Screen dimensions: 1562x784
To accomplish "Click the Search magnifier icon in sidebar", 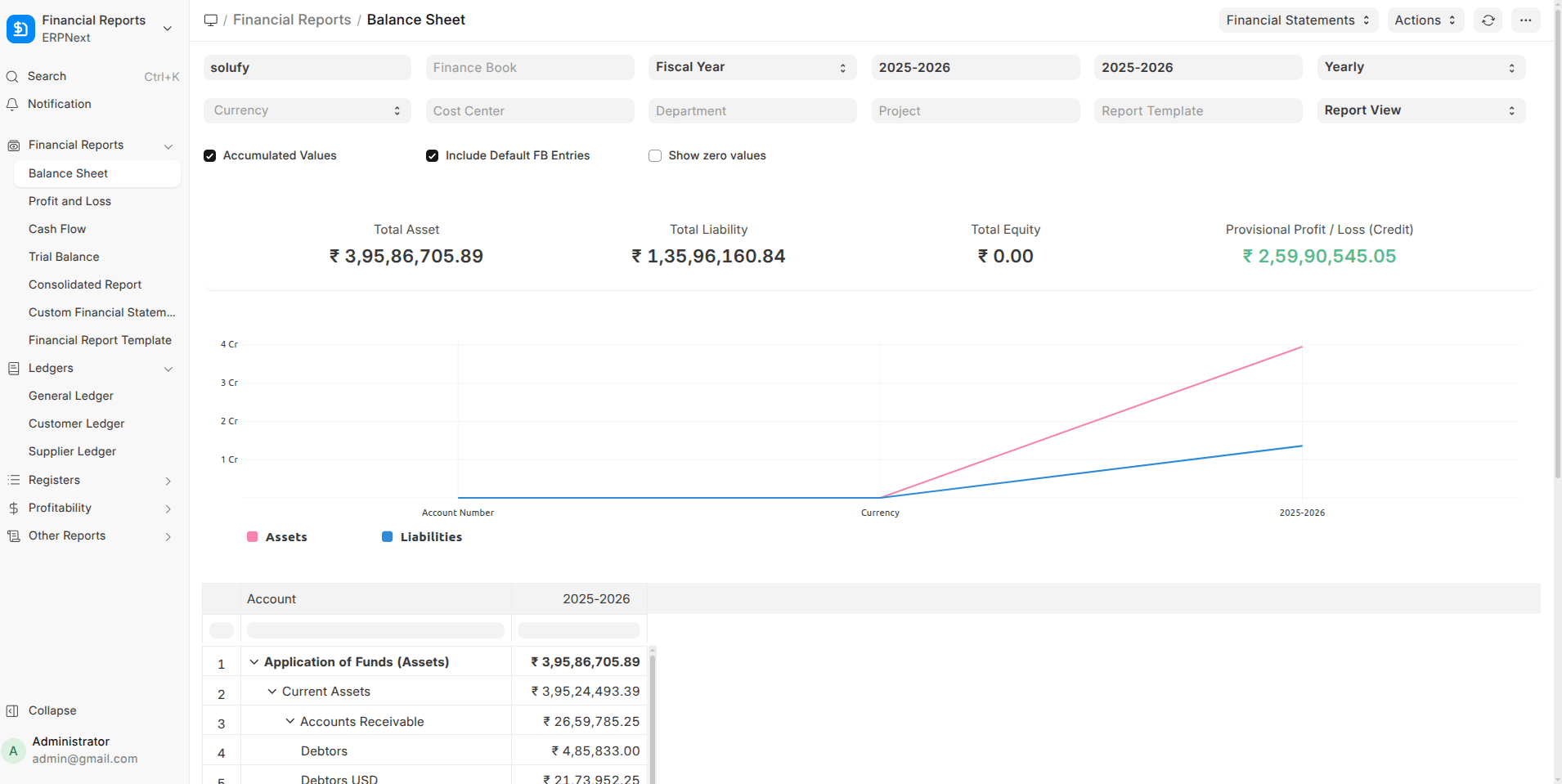I will coord(12,77).
